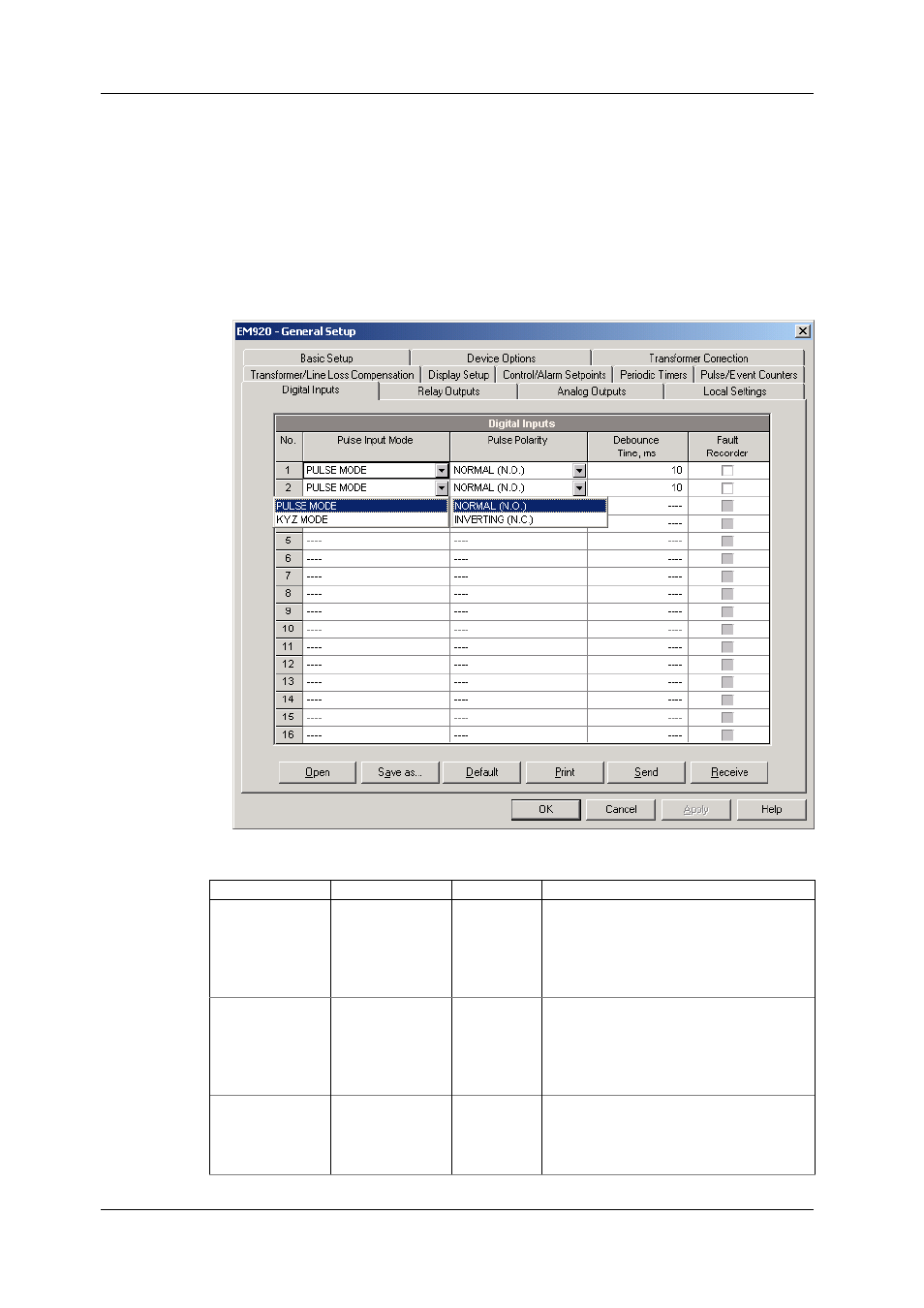The width and height of the screenshot is (924, 1308).
Task: Click the Pulse Polarity cell in row 14
Action: point(518,700)
